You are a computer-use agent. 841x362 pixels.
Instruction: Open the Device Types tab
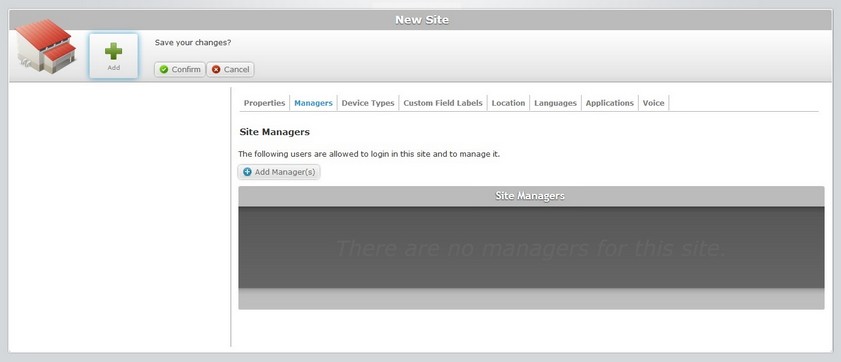click(x=368, y=103)
